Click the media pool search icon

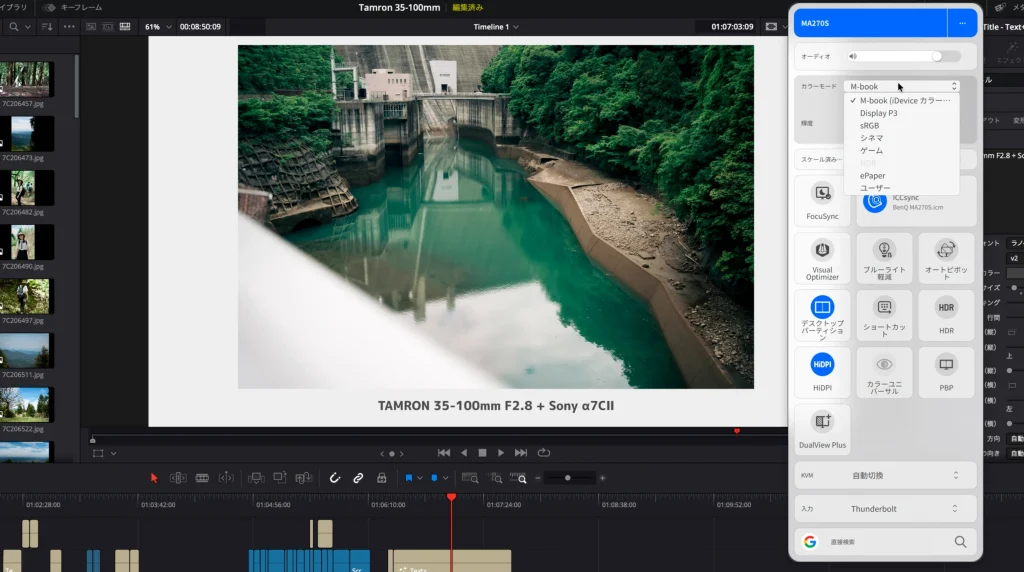(x=14, y=27)
